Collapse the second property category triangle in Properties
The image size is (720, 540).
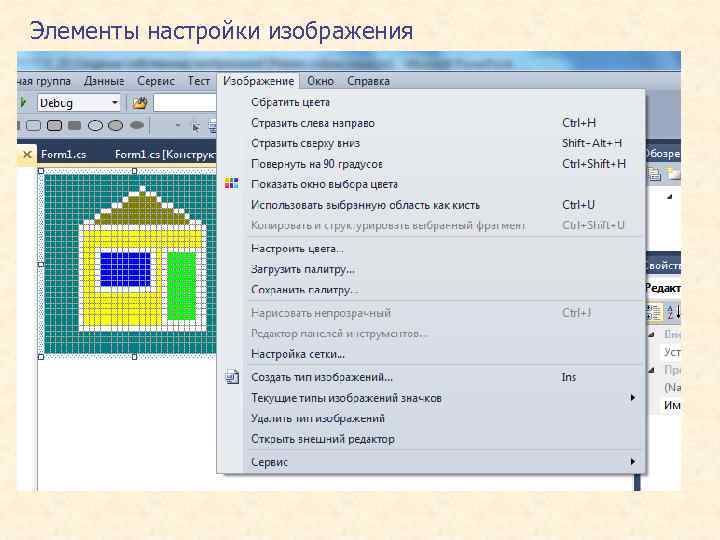click(651, 370)
